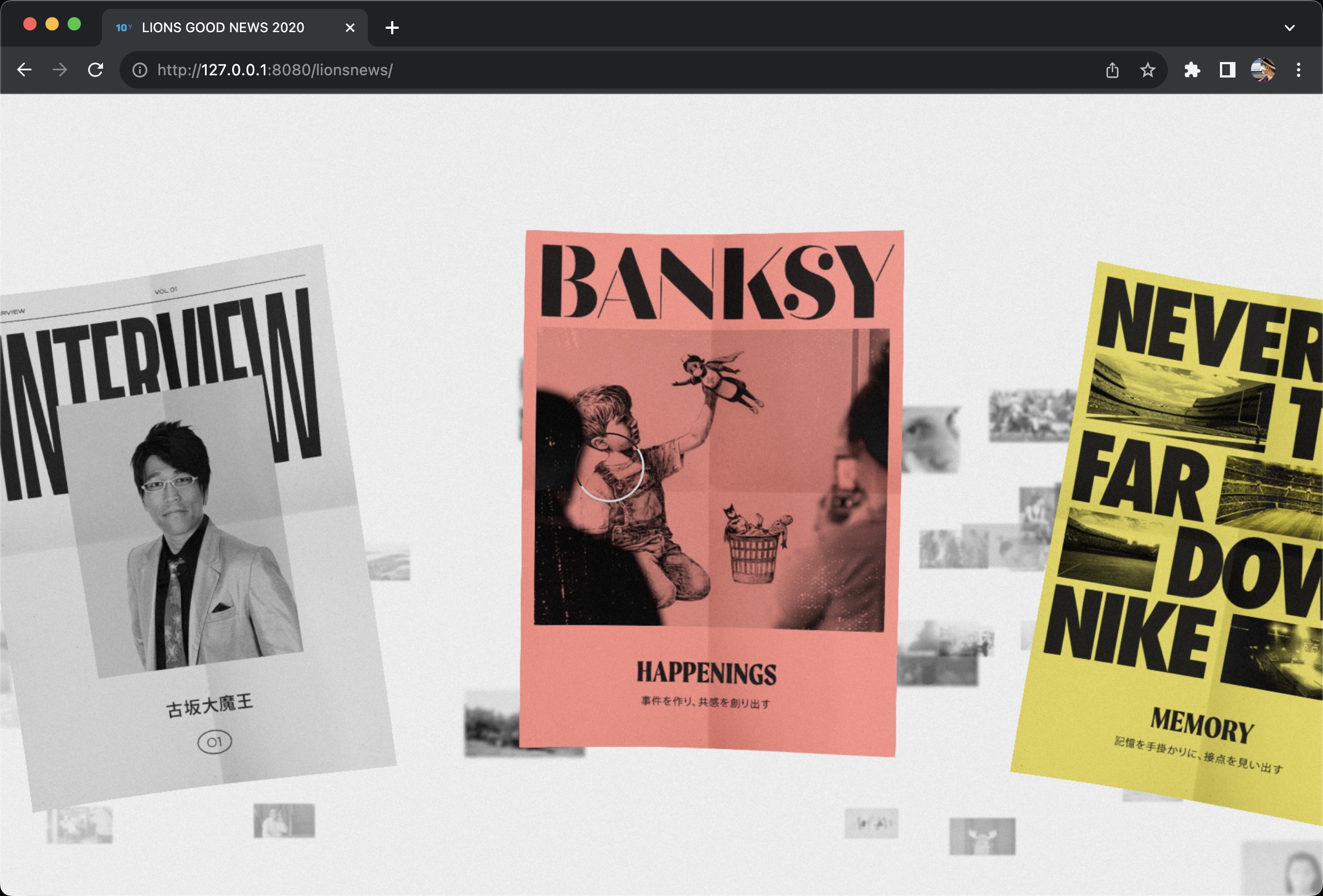Click the forward navigation arrow
1323x896 pixels.
(x=59, y=70)
